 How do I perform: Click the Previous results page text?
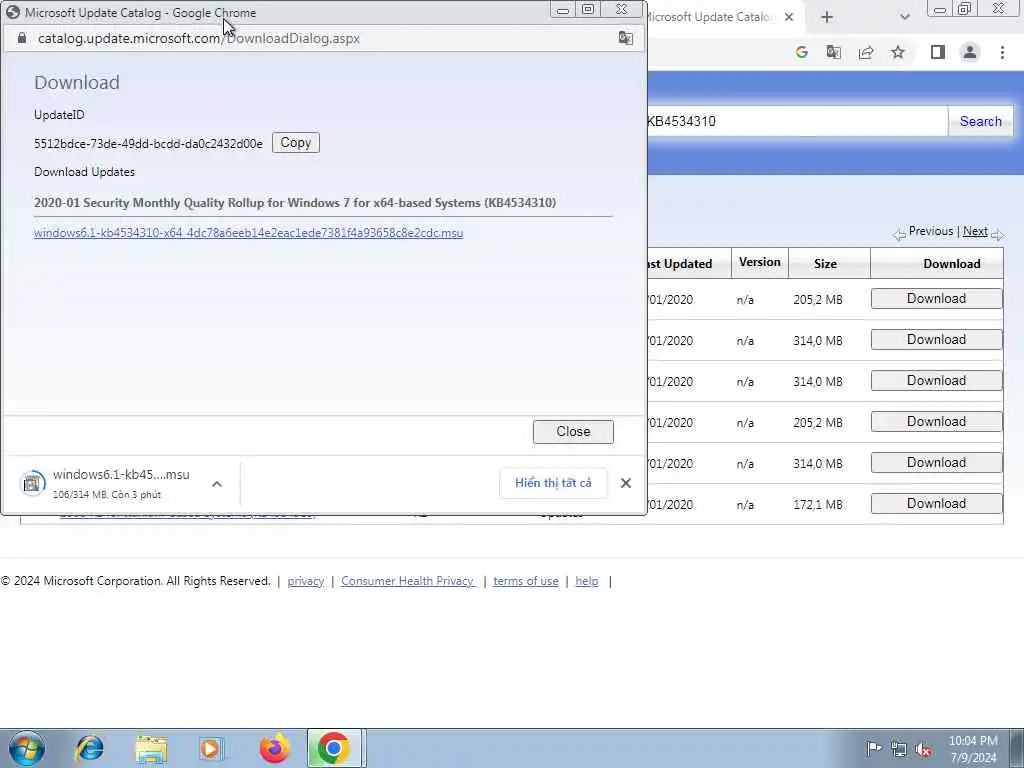click(931, 231)
